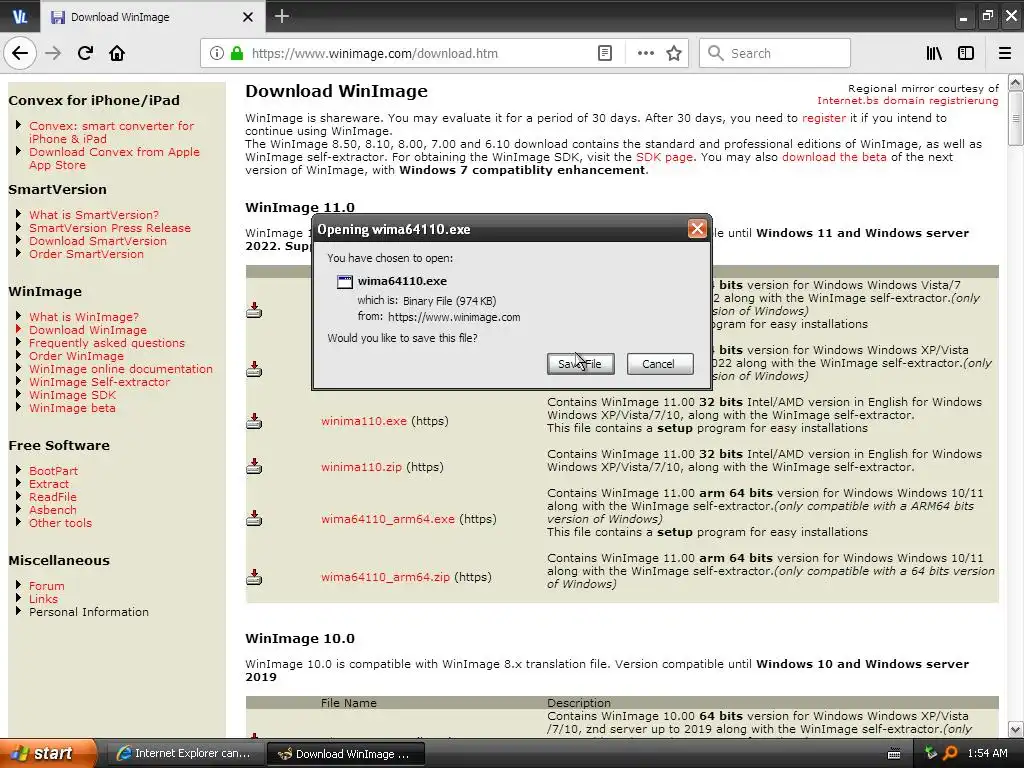Click the page scrollbar down arrow
Screen dimensions: 1024x768
pos(1015,729)
